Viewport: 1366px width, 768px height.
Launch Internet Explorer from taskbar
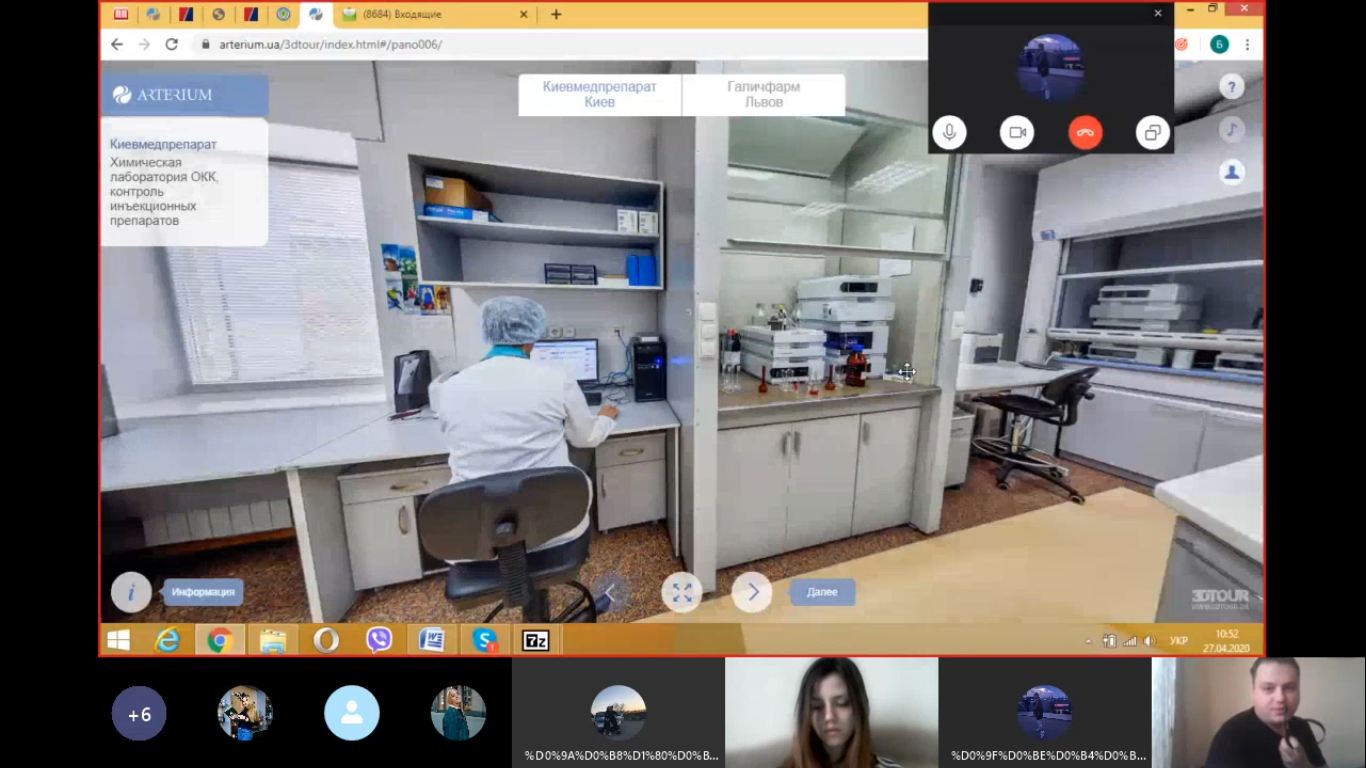[x=167, y=640]
